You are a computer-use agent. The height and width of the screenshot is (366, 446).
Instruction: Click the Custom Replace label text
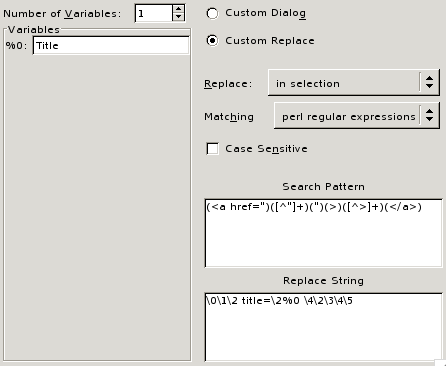click(270, 41)
